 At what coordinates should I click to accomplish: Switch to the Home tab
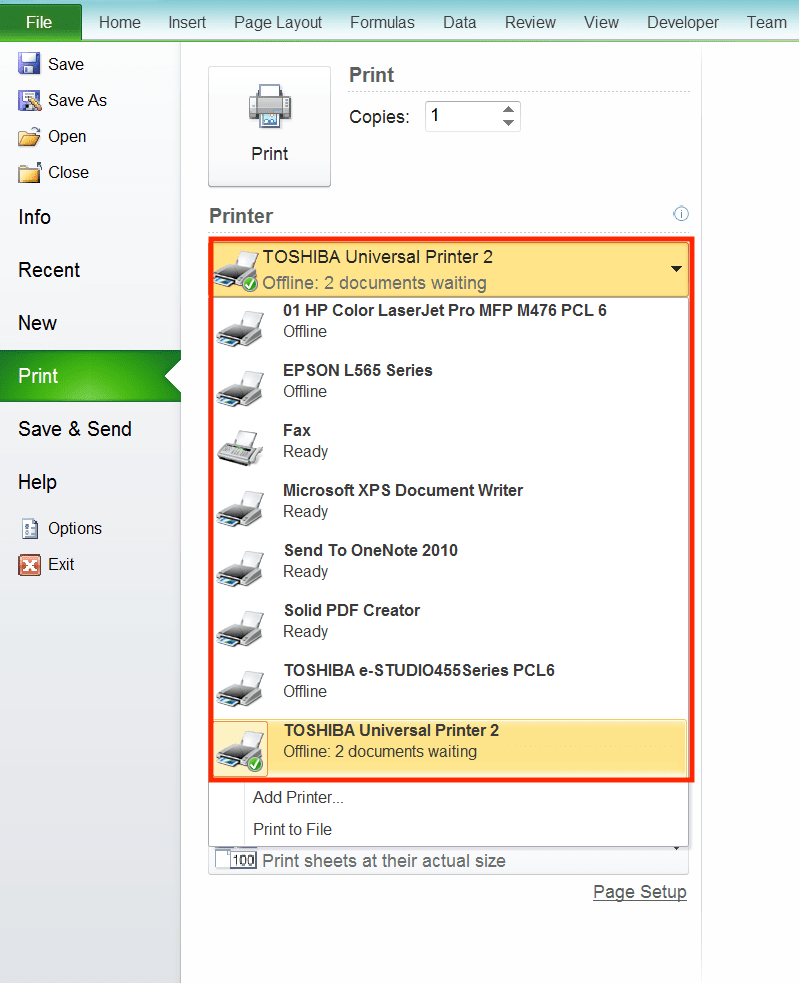coord(120,22)
